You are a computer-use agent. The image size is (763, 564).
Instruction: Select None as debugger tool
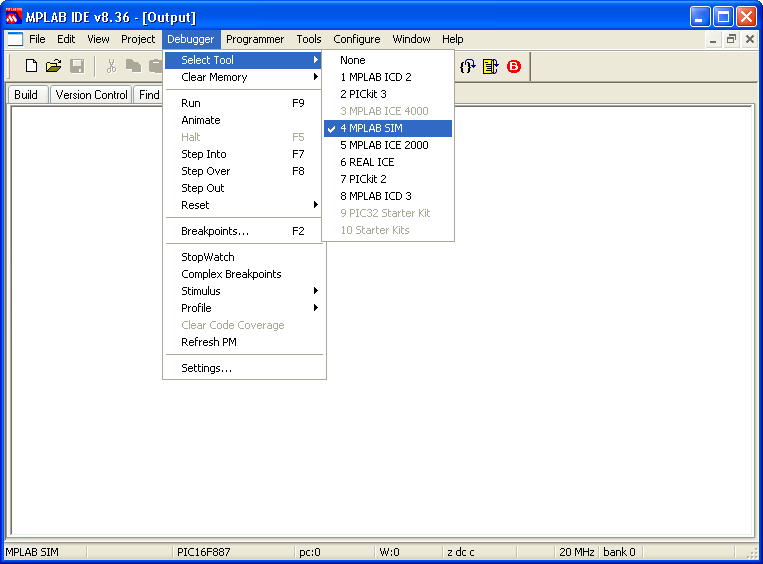click(388, 60)
